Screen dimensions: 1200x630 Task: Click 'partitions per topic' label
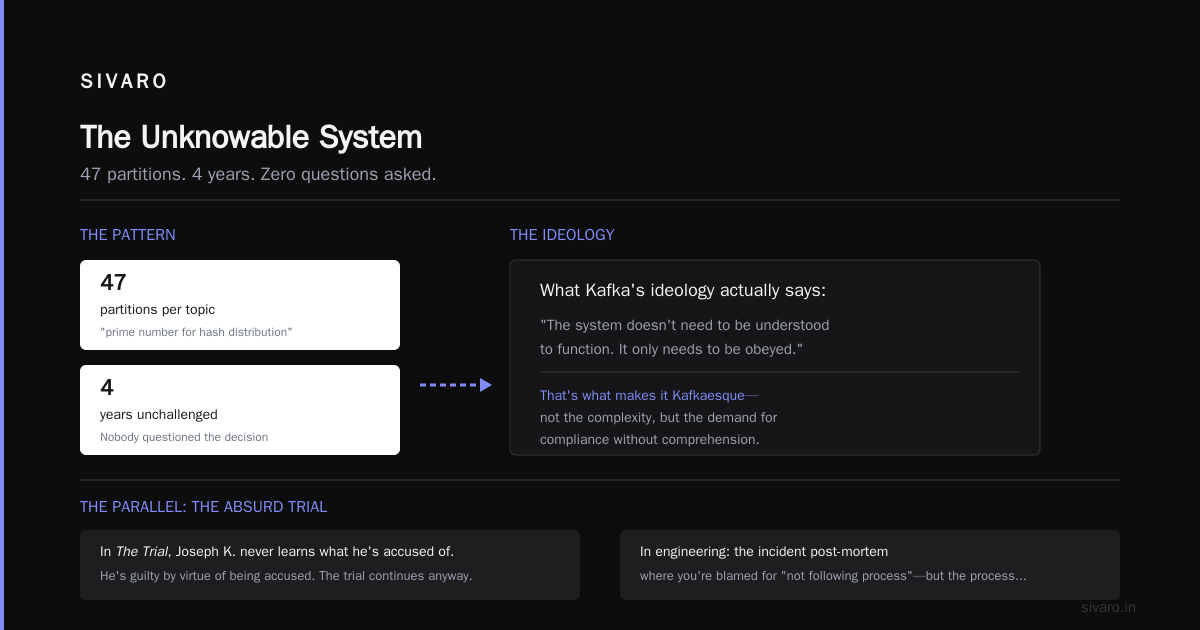pyautogui.click(x=157, y=310)
